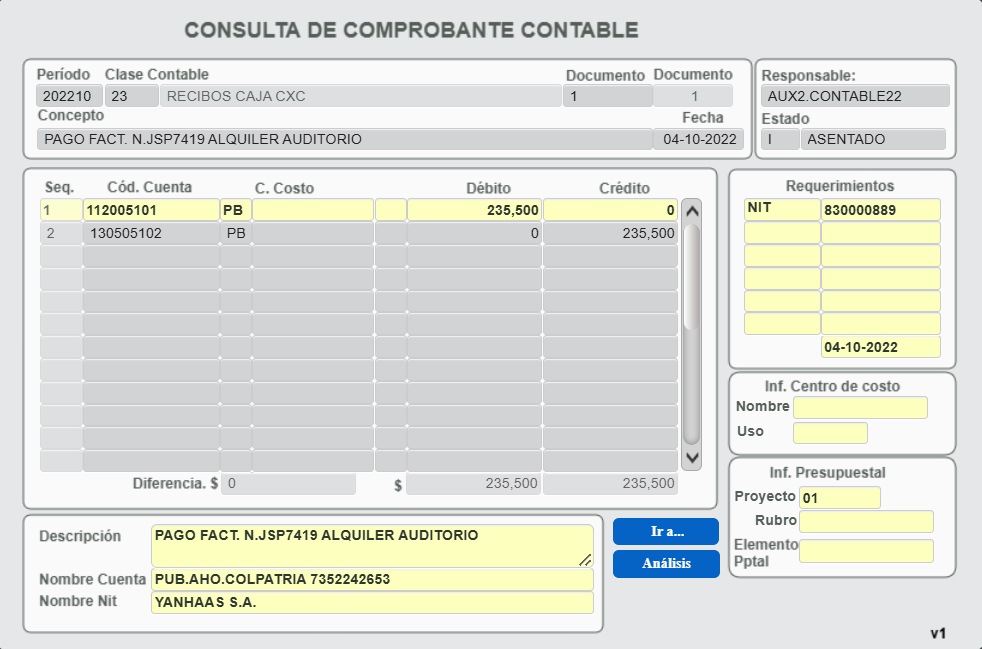Click Seq. cell 1 in the table
Image resolution: width=982 pixels, height=649 pixels.
tap(61, 210)
